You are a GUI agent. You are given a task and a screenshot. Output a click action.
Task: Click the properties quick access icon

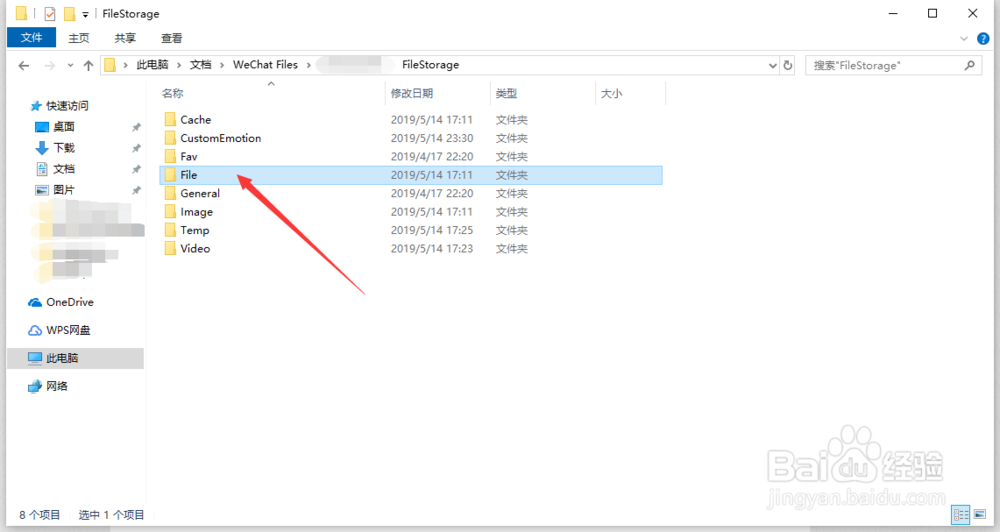coord(50,13)
